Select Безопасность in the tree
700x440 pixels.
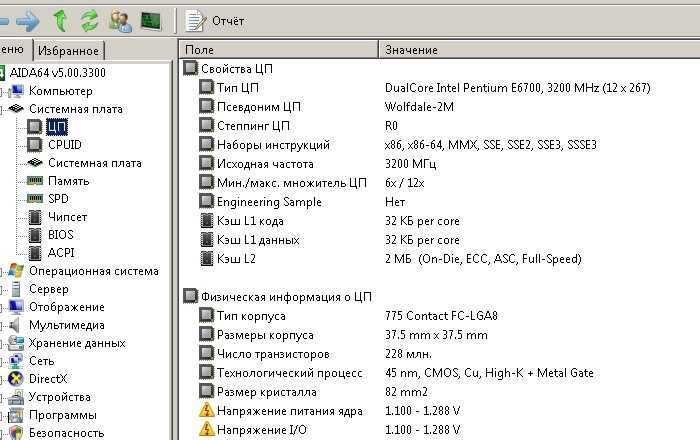67,433
